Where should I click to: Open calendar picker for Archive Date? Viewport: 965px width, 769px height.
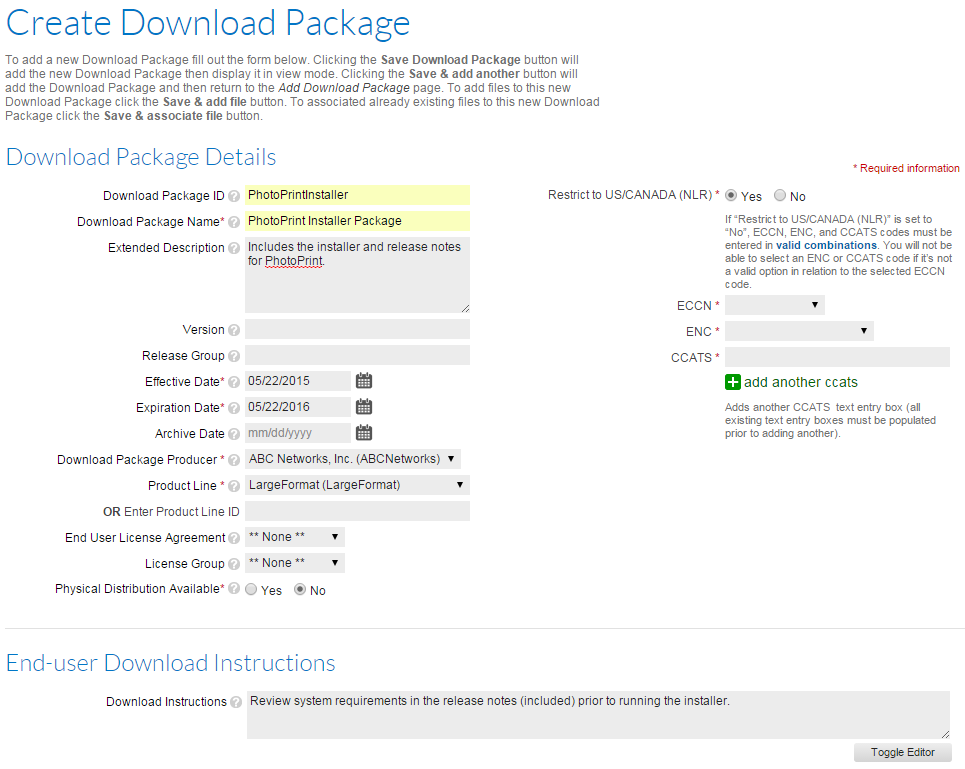[364, 432]
